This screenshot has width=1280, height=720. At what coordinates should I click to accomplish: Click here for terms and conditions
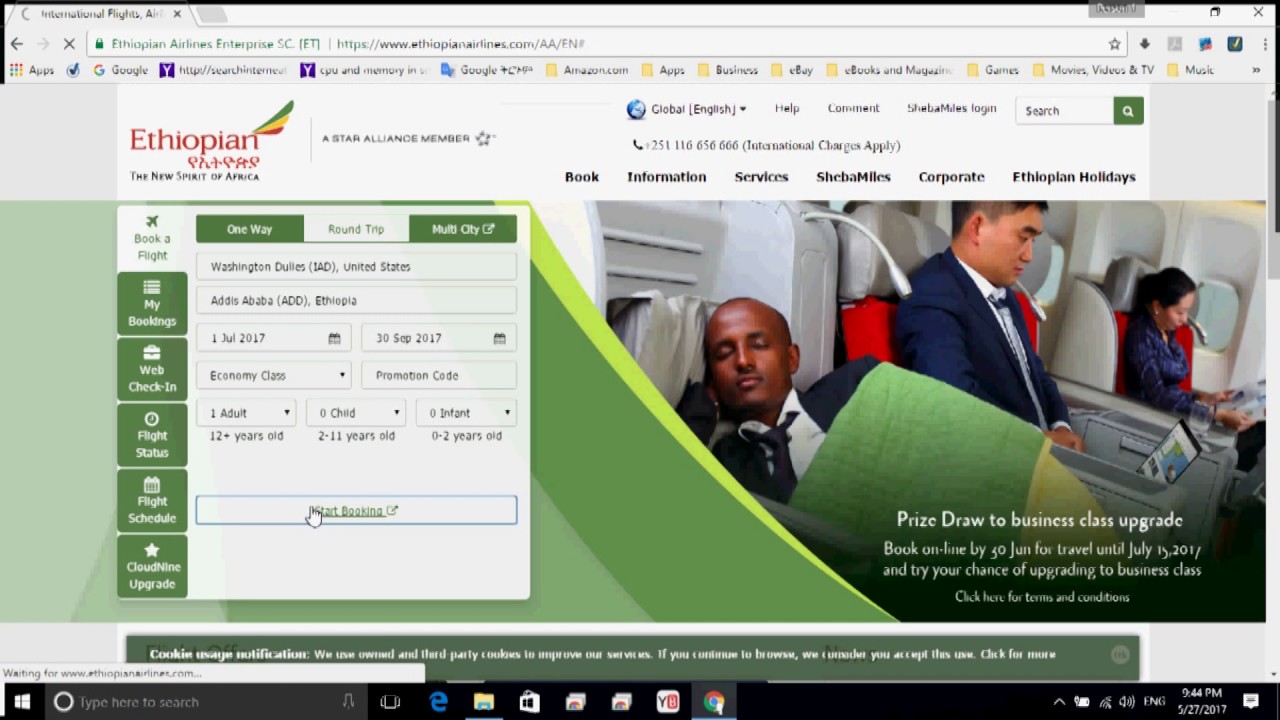pos(1042,597)
